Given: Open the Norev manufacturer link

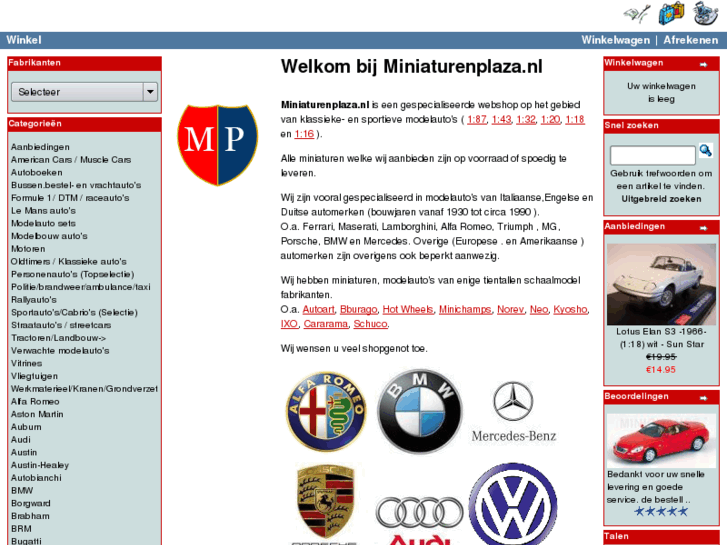Looking at the screenshot, I should tap(510, 309).
